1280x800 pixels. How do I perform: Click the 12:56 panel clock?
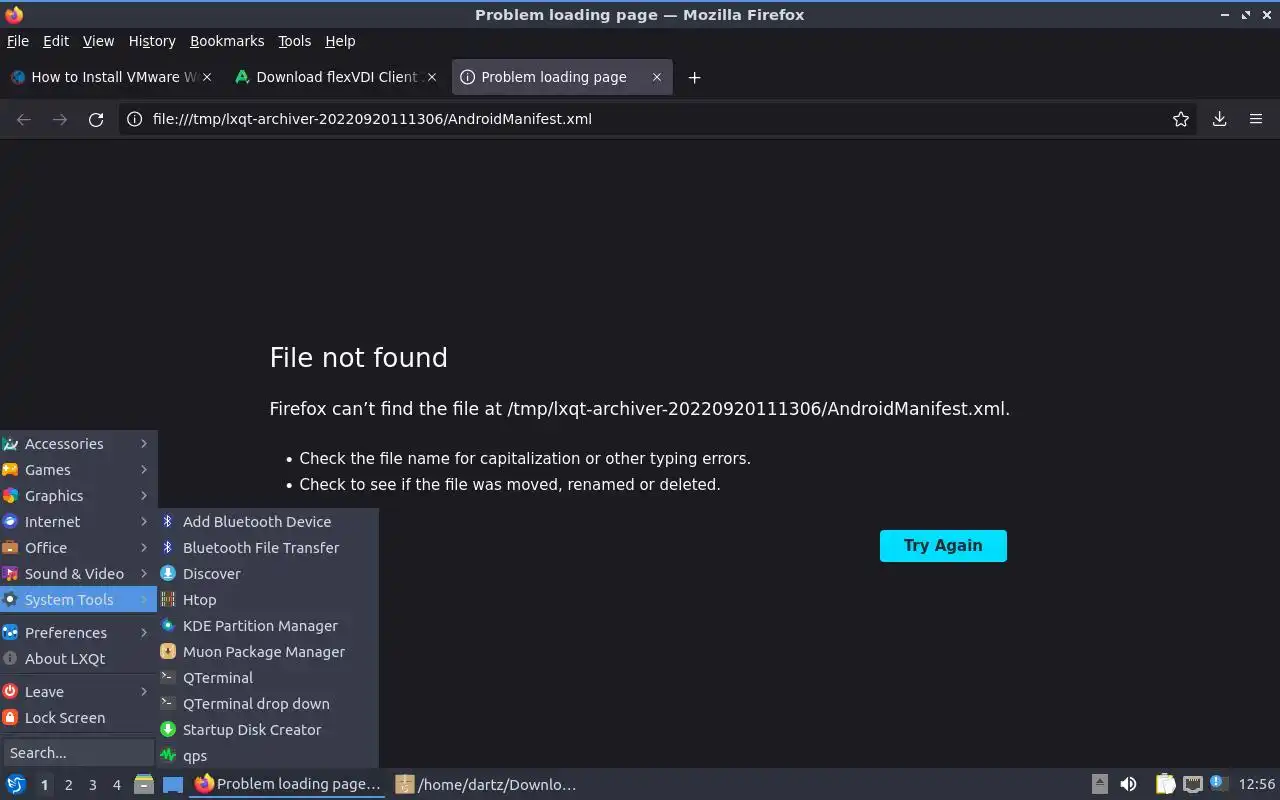(x=1257, y=785)
